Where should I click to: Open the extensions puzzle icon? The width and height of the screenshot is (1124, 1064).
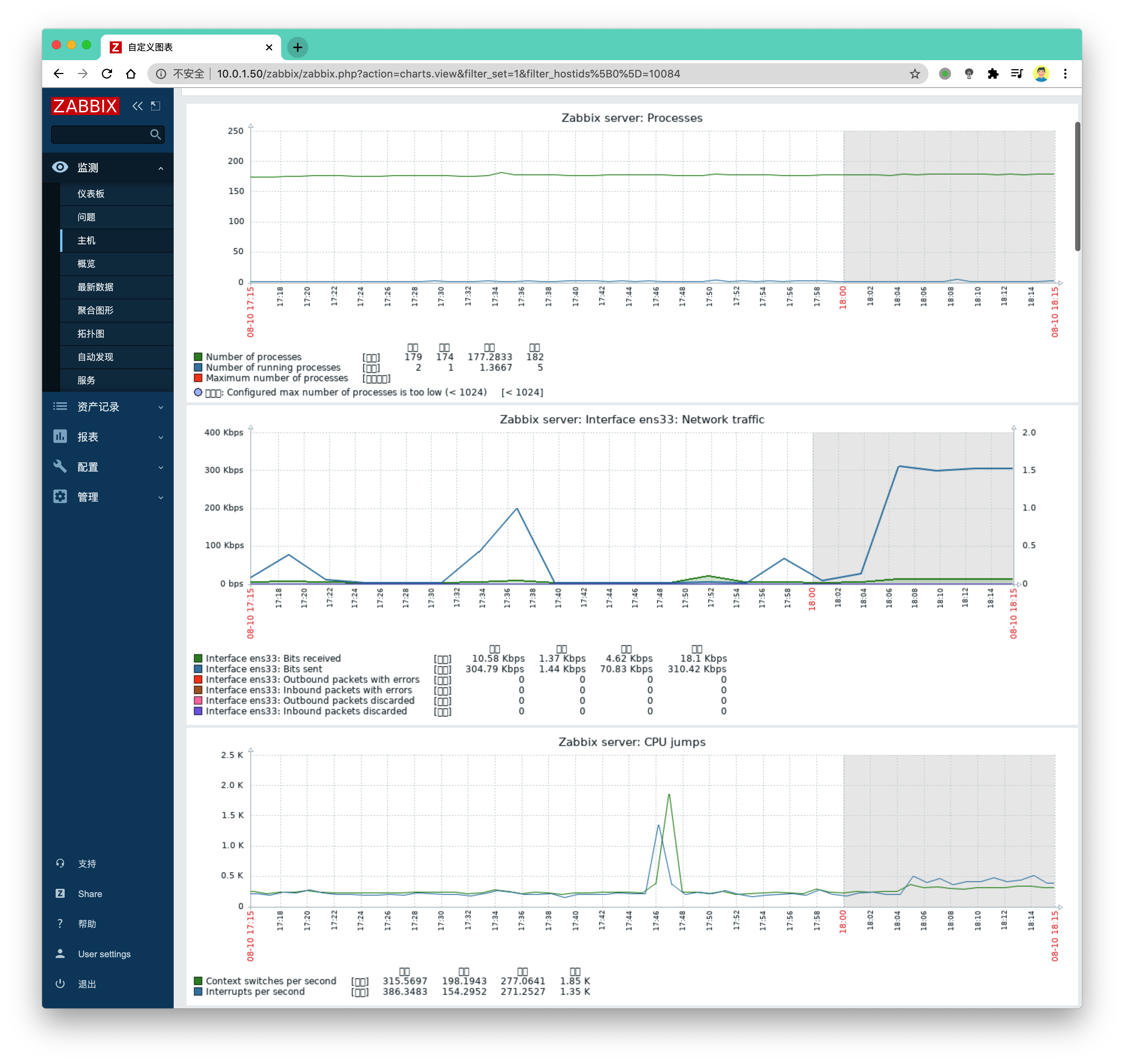pyautogui.click(x=992, y=74)
